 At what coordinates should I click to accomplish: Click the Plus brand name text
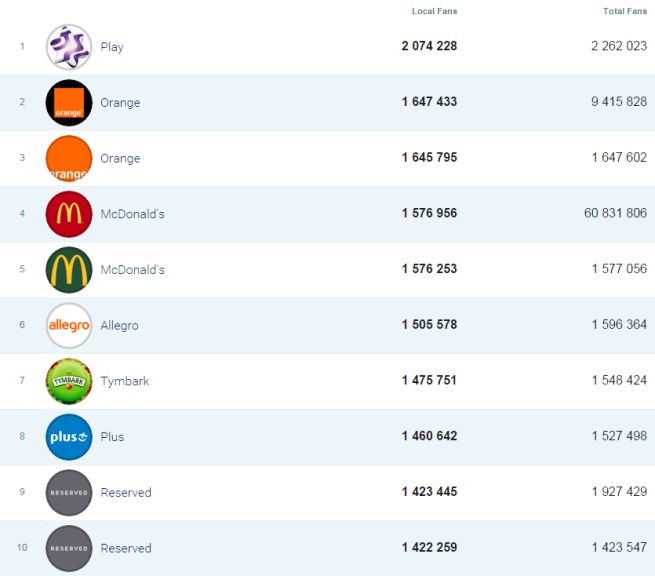coord(112,437)
